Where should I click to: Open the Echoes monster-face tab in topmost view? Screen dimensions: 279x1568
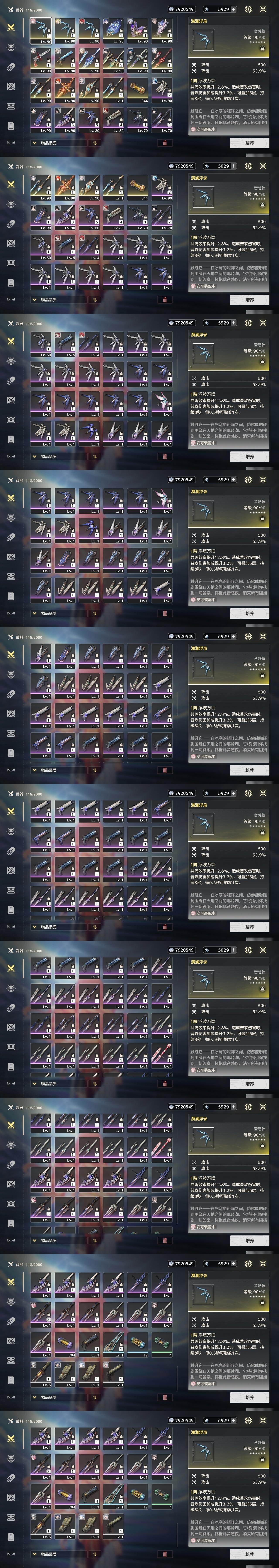pyautogui.click(x=11, y=47)
